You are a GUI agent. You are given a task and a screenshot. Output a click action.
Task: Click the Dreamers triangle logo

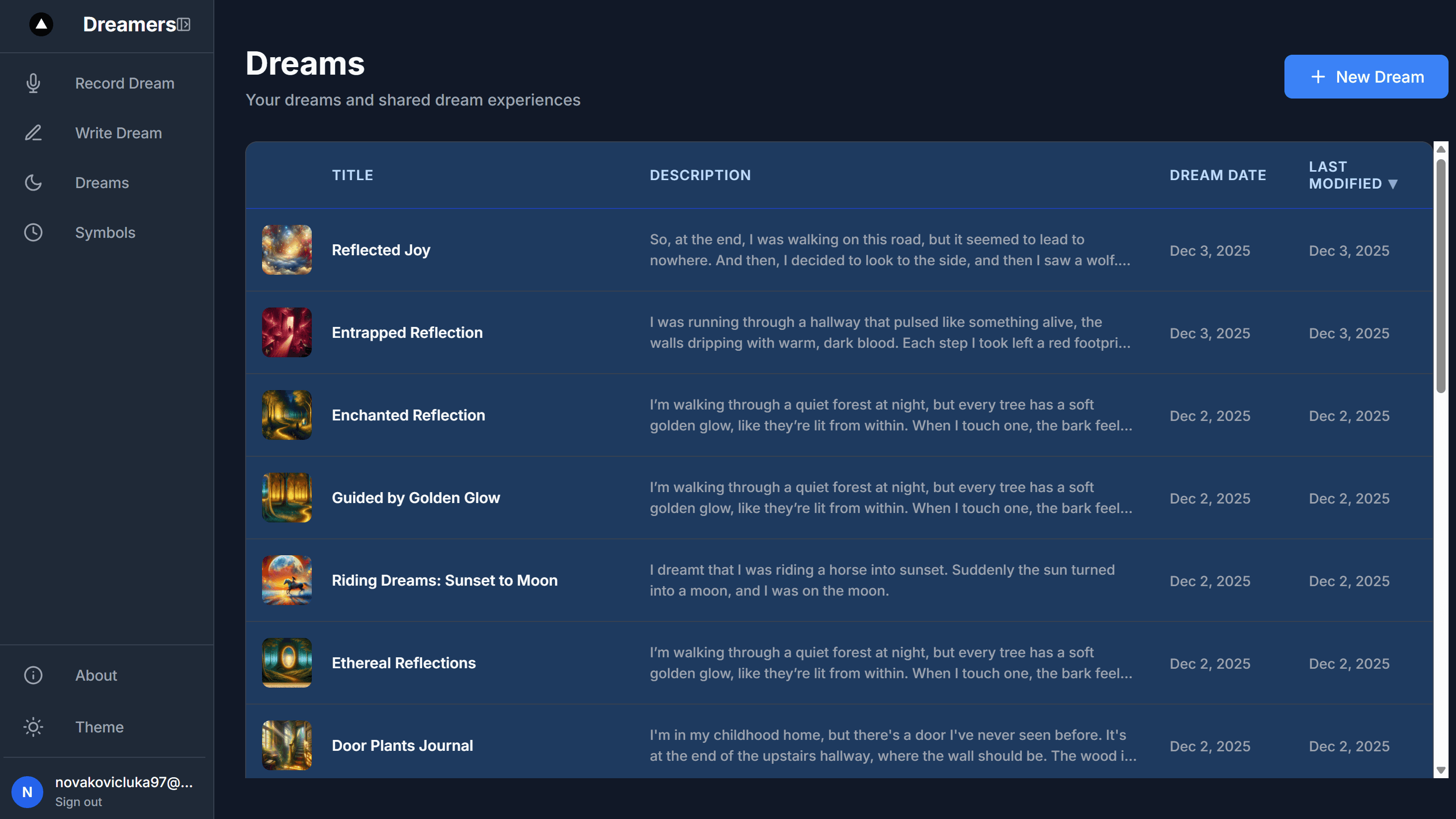click(41, 24)
